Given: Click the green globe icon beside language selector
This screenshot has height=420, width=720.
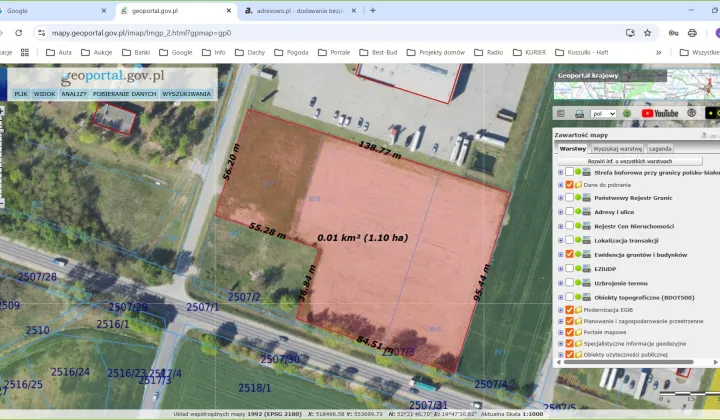Looking at the screenshot, I should 627,113.
